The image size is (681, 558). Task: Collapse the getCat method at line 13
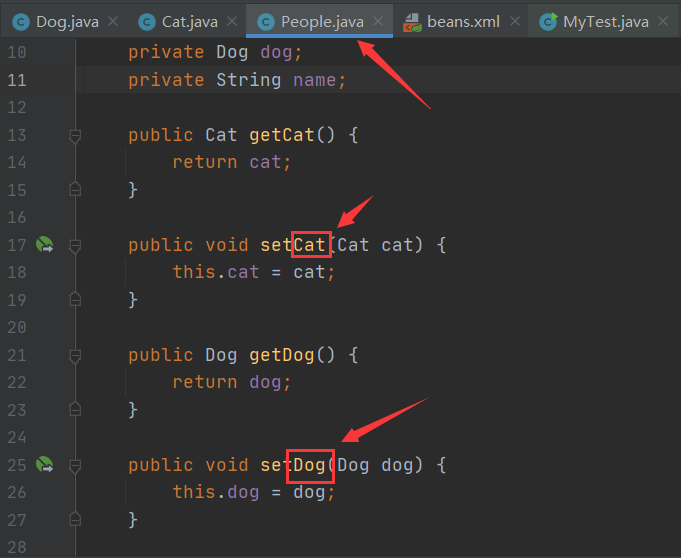coord(75,136)
